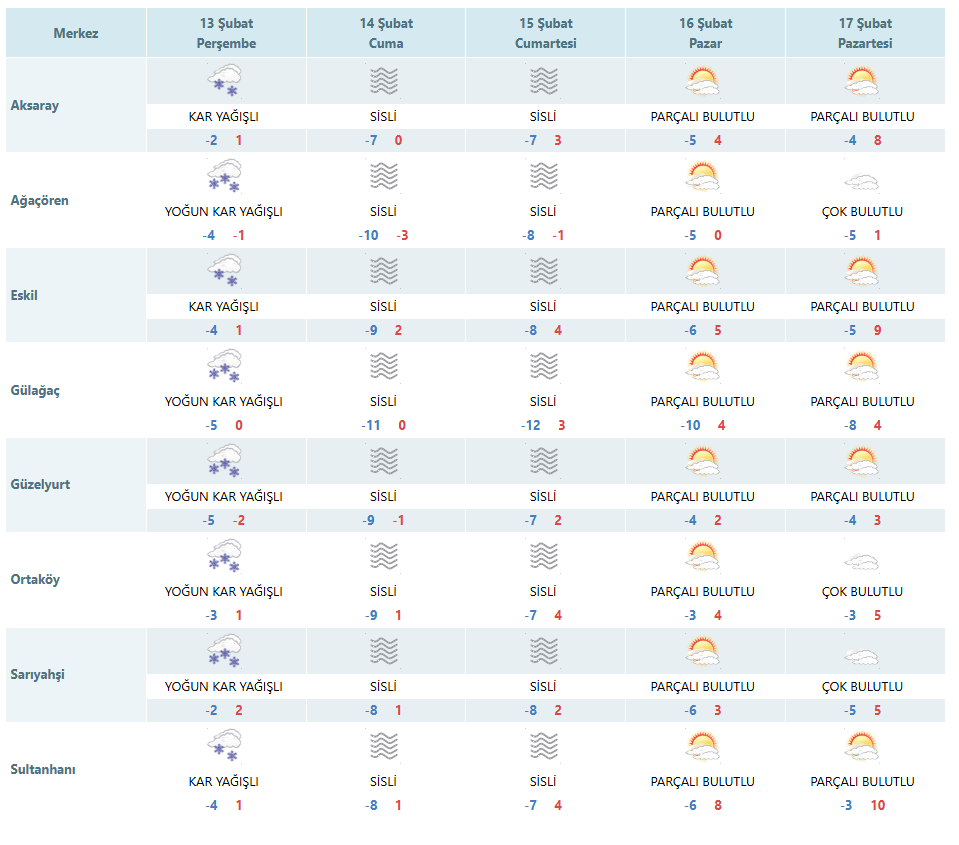Click Aksaray sun icon for 16 Şubat Pazar
959x845 pixels.
tap(703, 81)
